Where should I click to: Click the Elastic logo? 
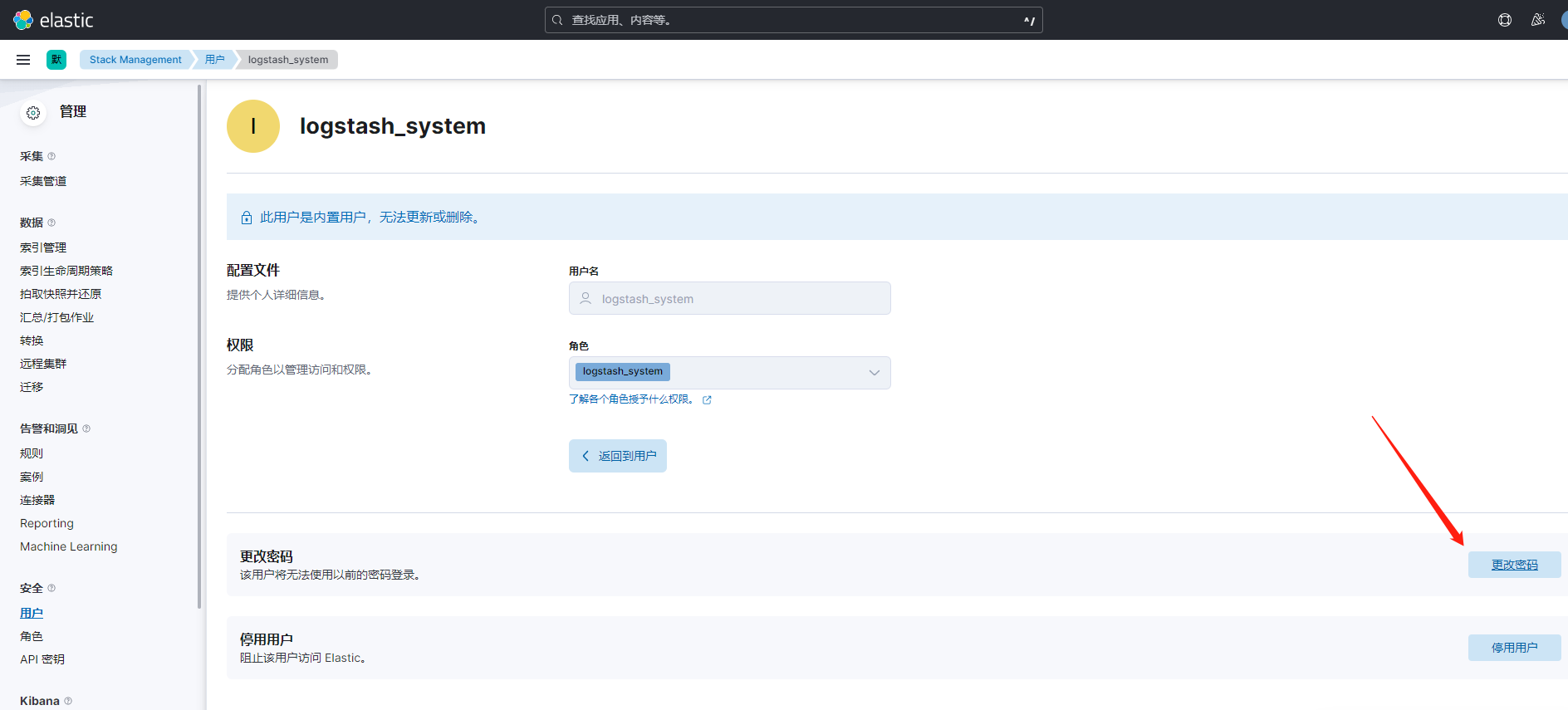point(53,20)
